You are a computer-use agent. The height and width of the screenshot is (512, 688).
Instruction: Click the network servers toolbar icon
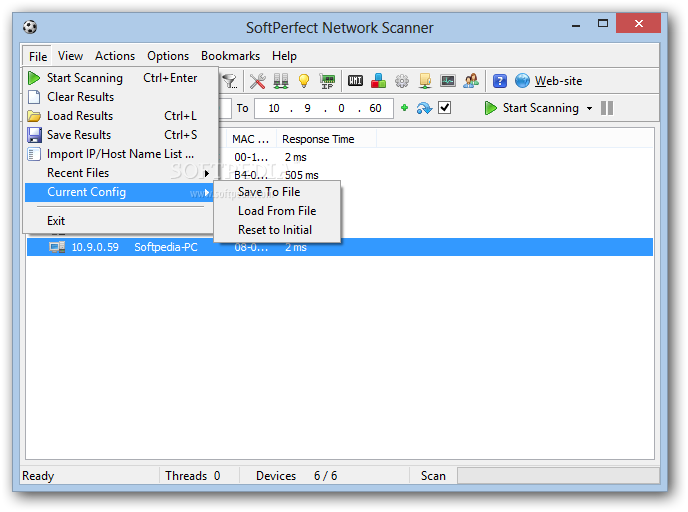coord(281,81)
